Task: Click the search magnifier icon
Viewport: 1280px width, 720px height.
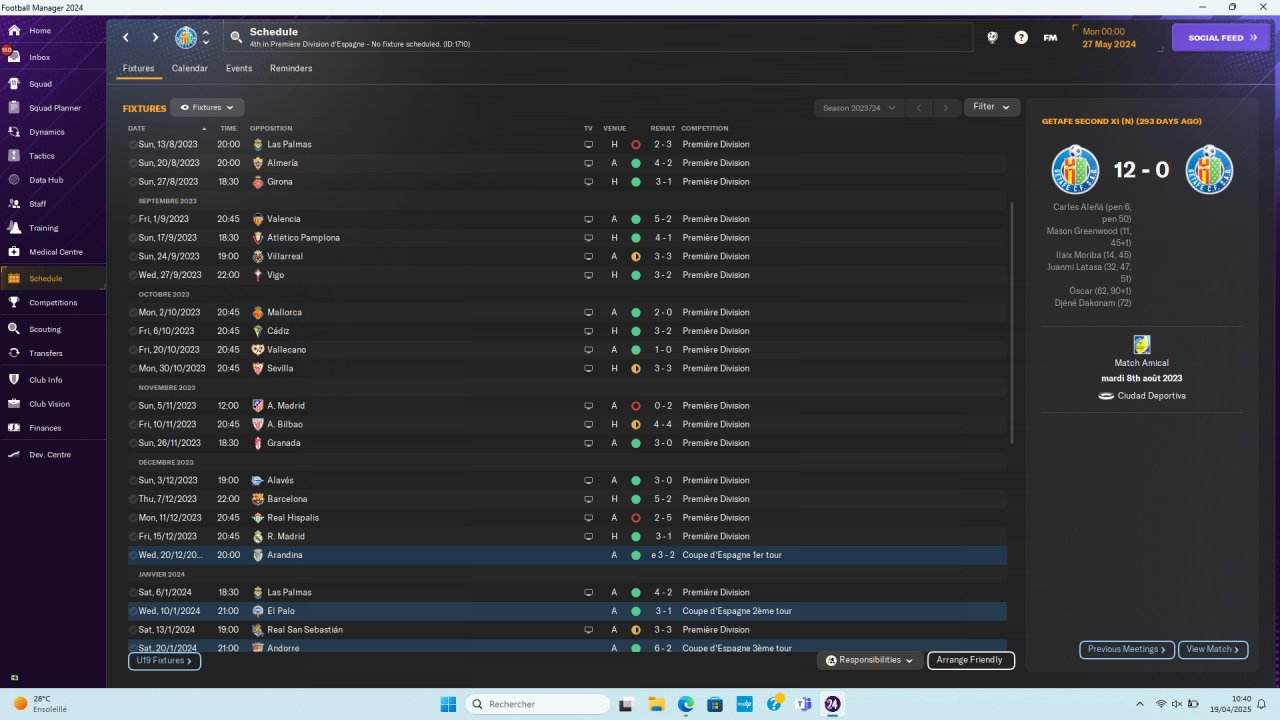Action: pos(236,38)
